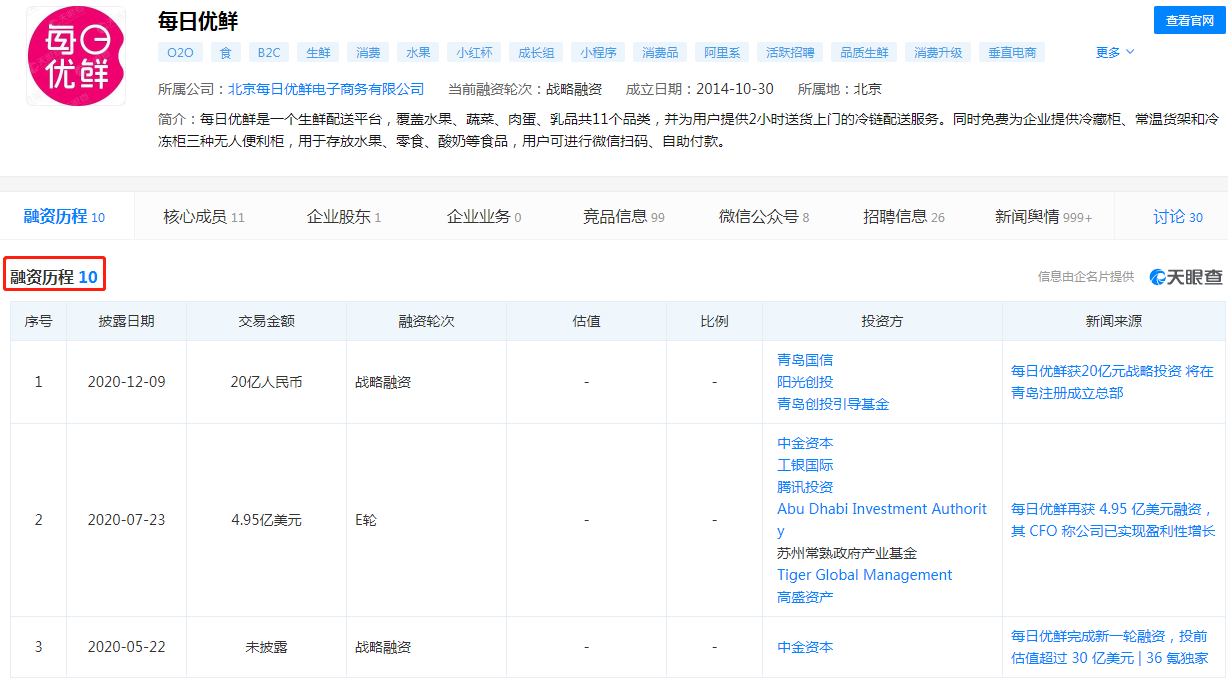The image size is (1228, 678).
Task: Select the O2O tag
Action: click(180, 52)
